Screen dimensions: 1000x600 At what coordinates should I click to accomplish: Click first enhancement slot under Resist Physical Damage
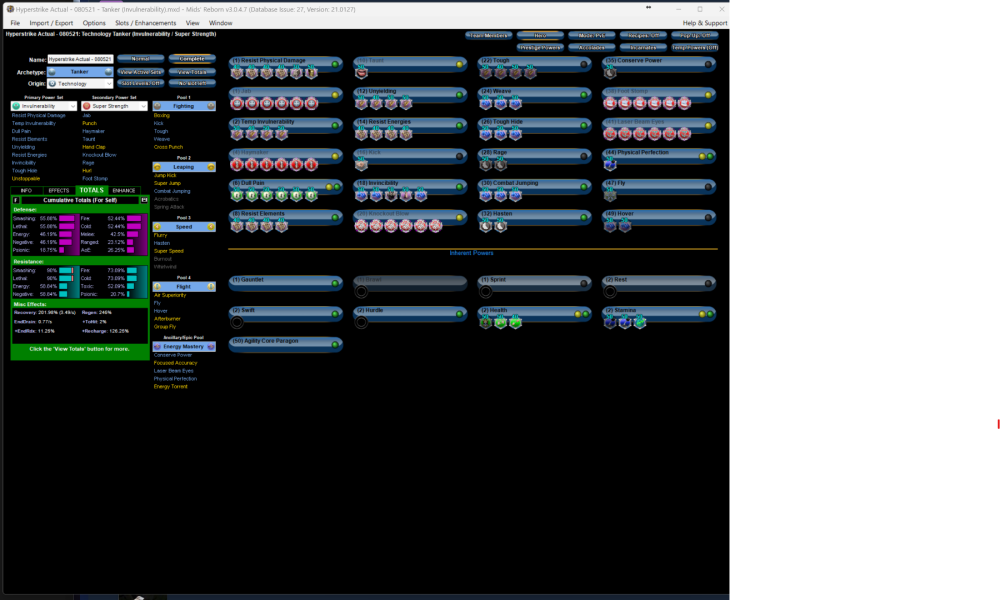237,73
